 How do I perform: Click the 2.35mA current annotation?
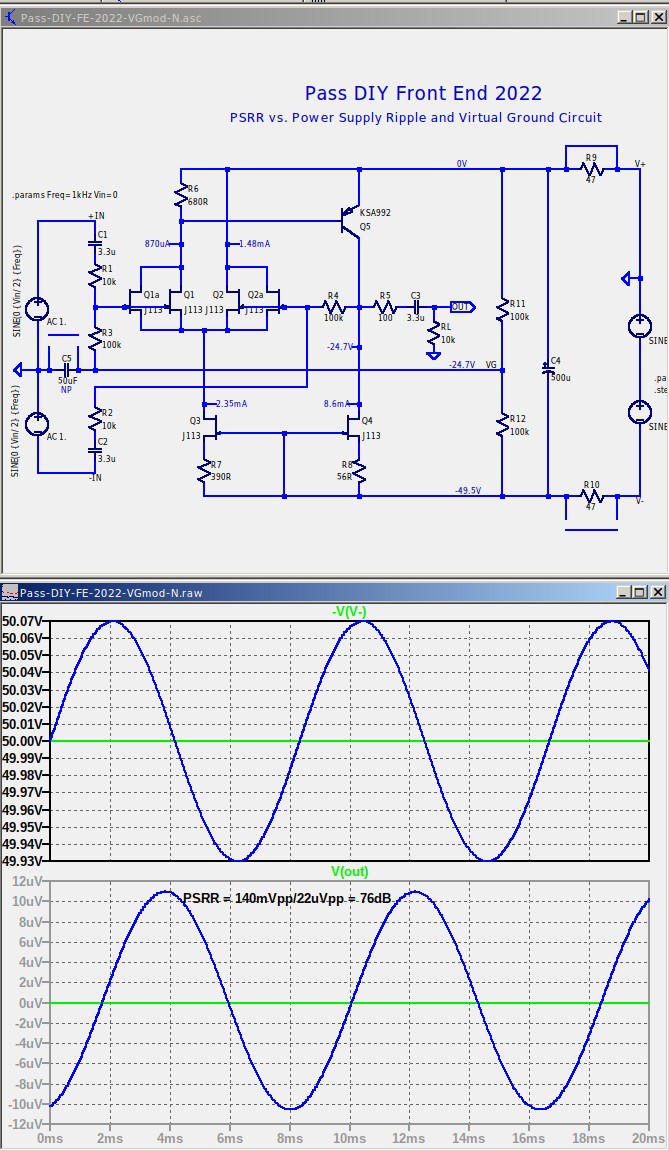click(x=231, y=404)
